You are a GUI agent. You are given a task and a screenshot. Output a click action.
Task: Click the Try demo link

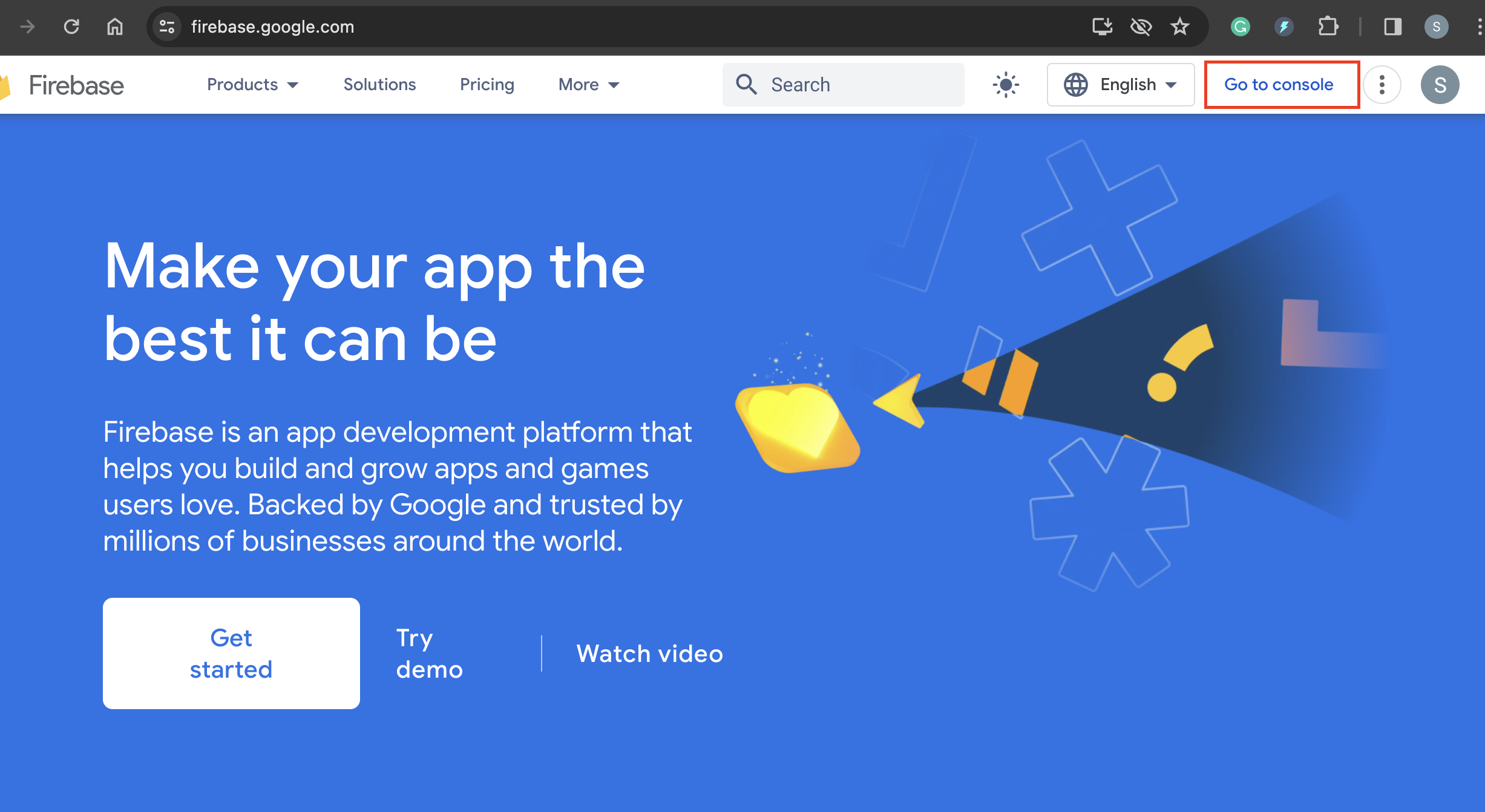point(430,653)
